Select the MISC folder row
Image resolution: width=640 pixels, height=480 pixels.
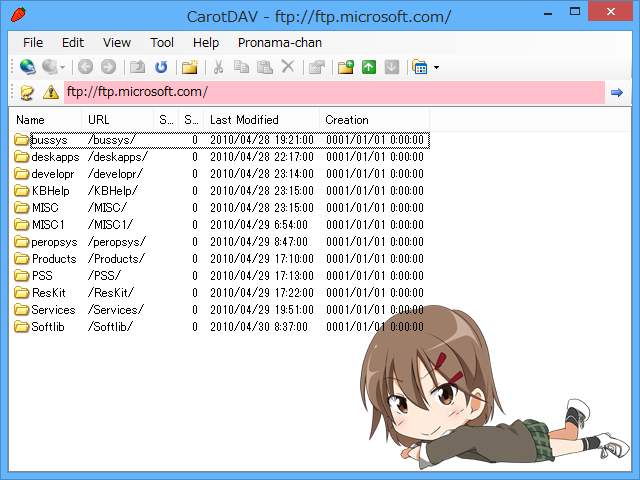click(220, 208)
